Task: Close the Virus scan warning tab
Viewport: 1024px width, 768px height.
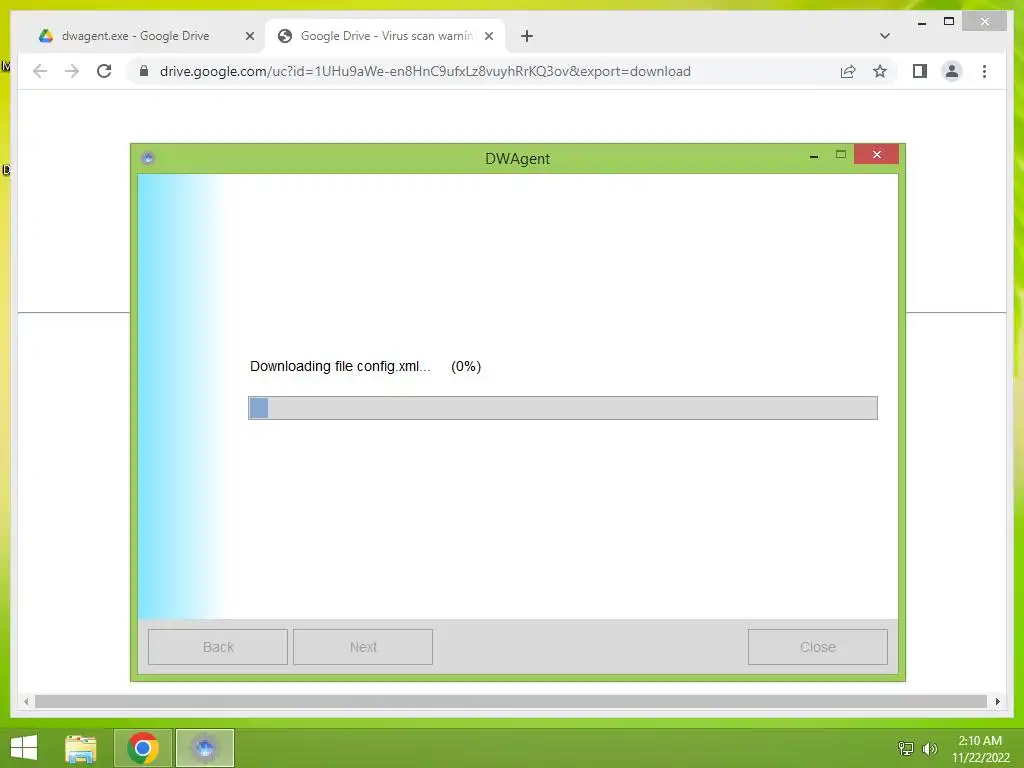Action: click(488, 36)
